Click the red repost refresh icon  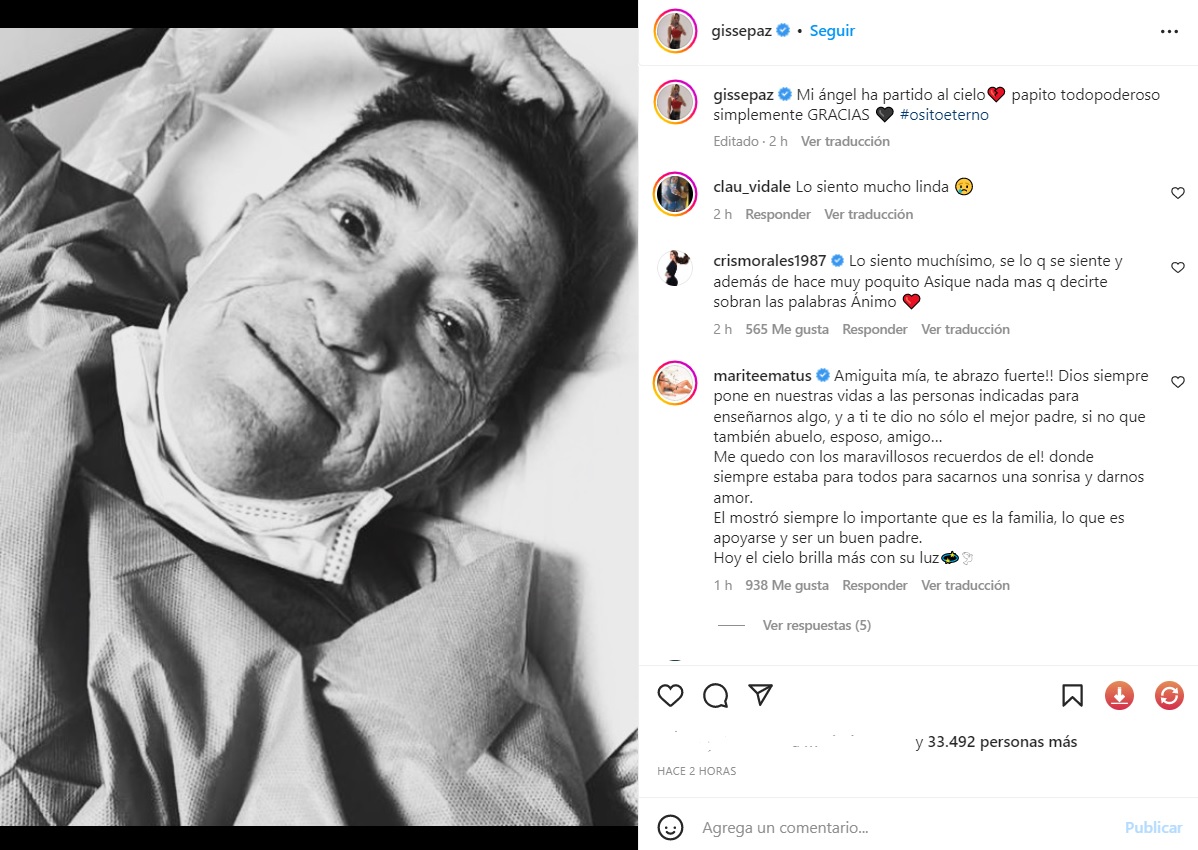[1169, 695]
